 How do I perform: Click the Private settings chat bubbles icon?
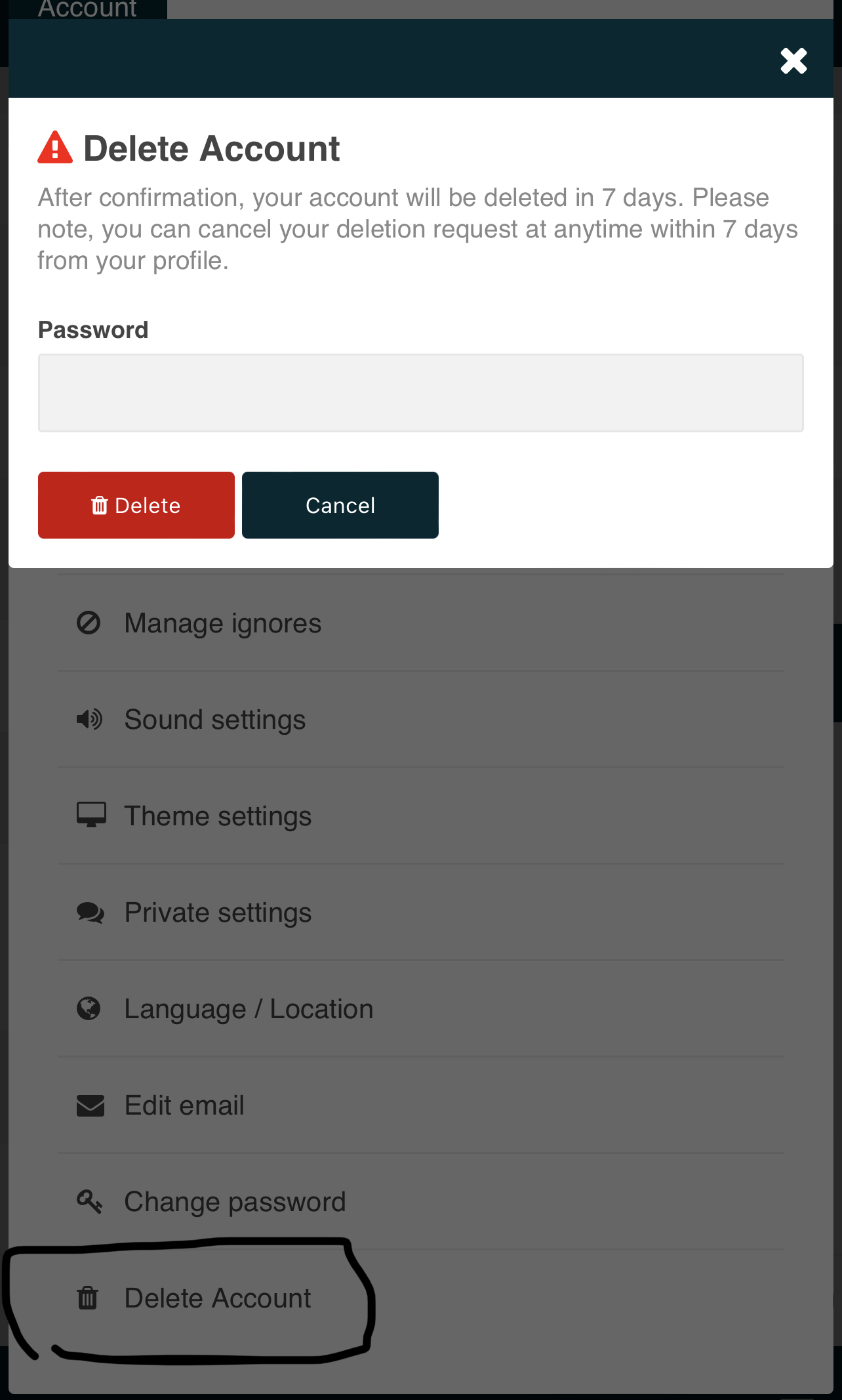coord(90,913)
